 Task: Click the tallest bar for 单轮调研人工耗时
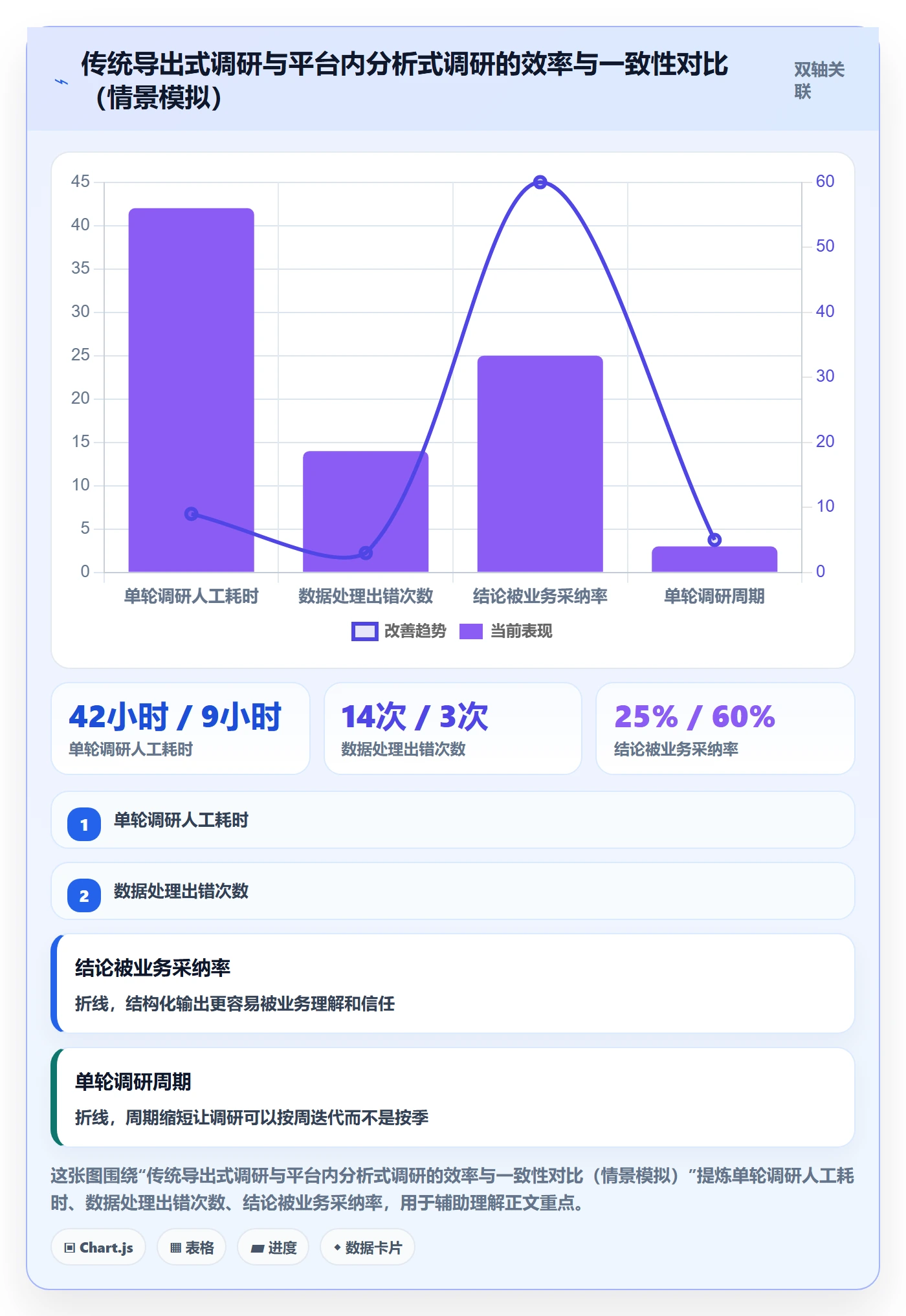192,390
